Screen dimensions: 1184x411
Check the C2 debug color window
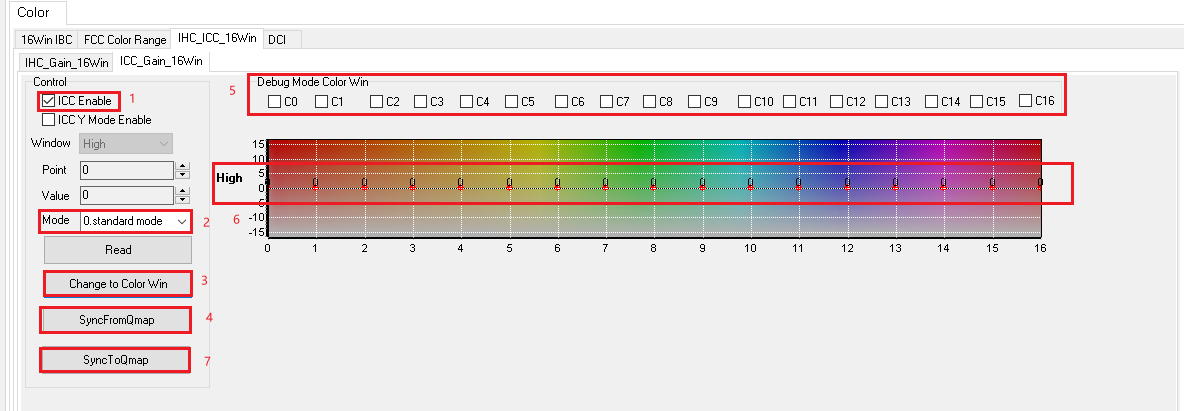377,101
